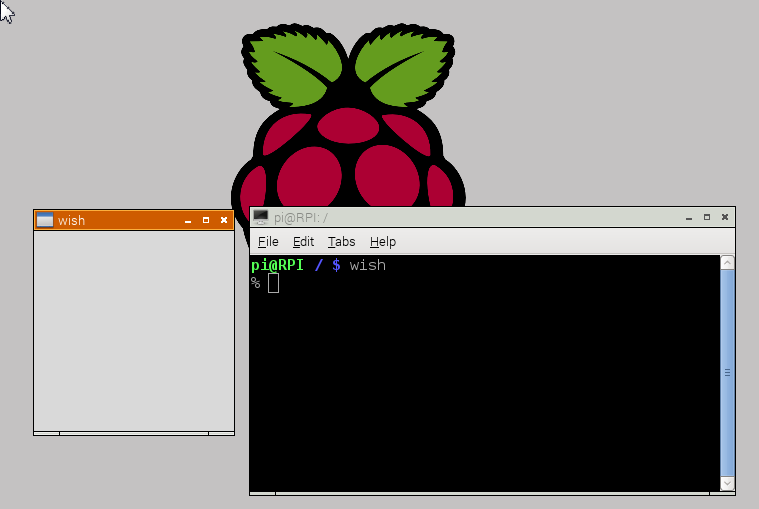Click the terminal scrollbar down arrow
Screen dimensions: 759x509
[x=727, y=483]
